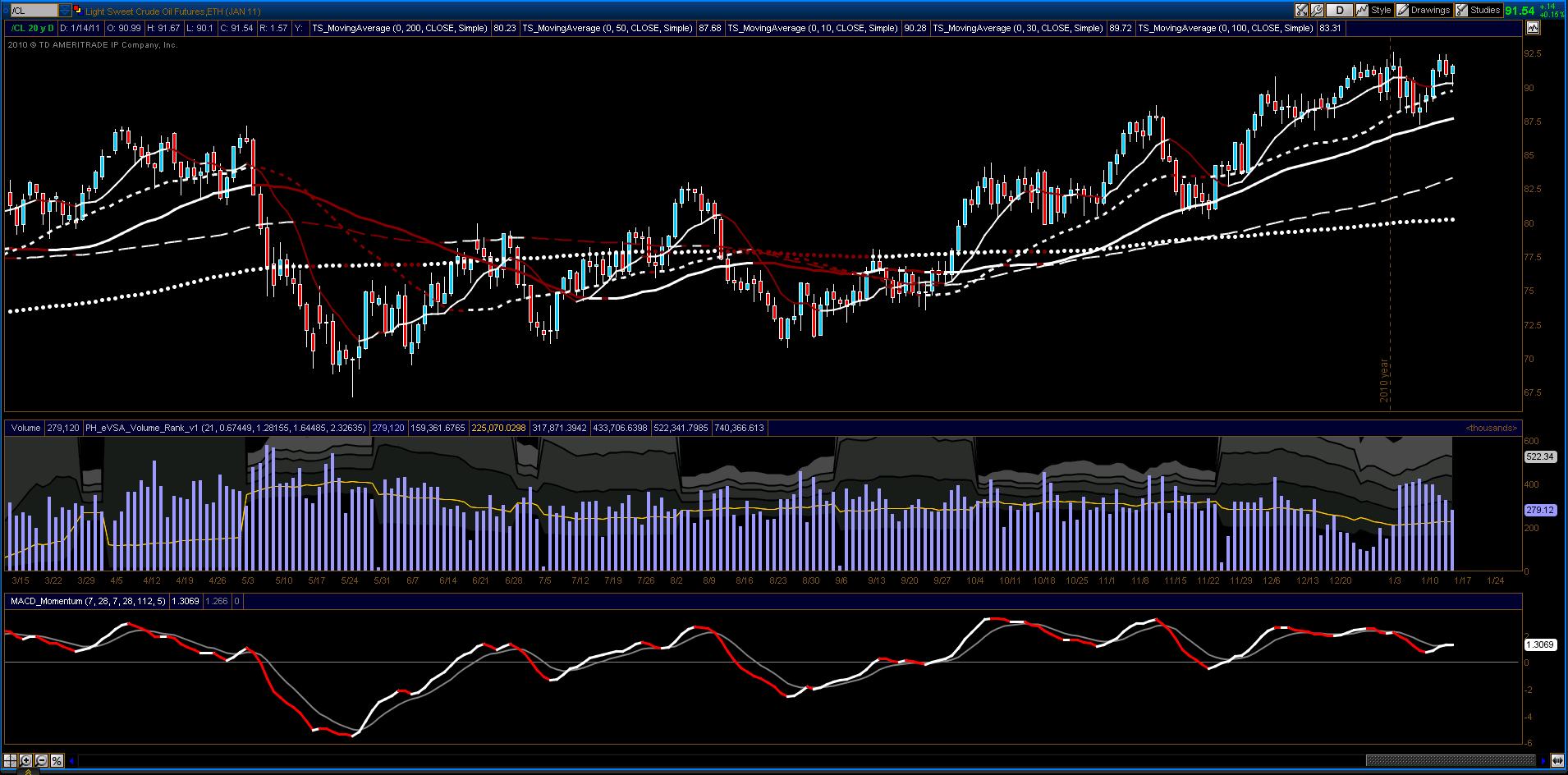Open chart settings wrench icon

pos(1317,10)
